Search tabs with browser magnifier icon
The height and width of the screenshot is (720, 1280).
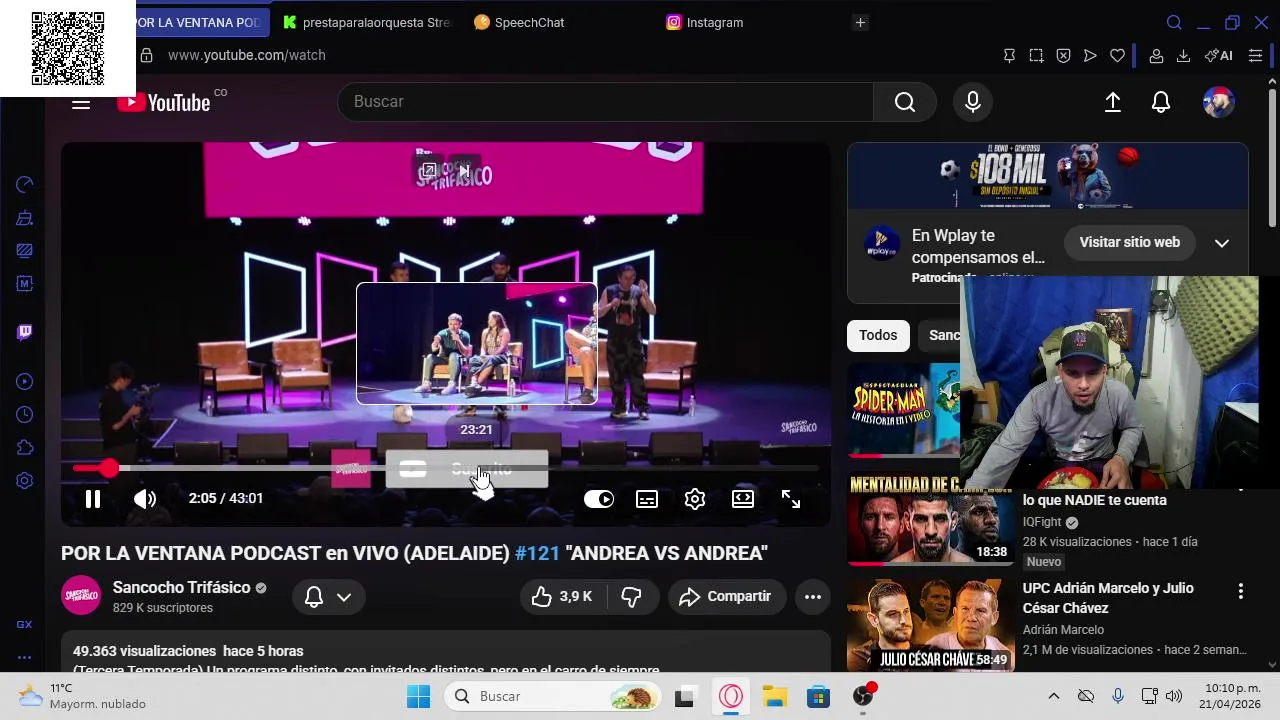(1175, 22)
